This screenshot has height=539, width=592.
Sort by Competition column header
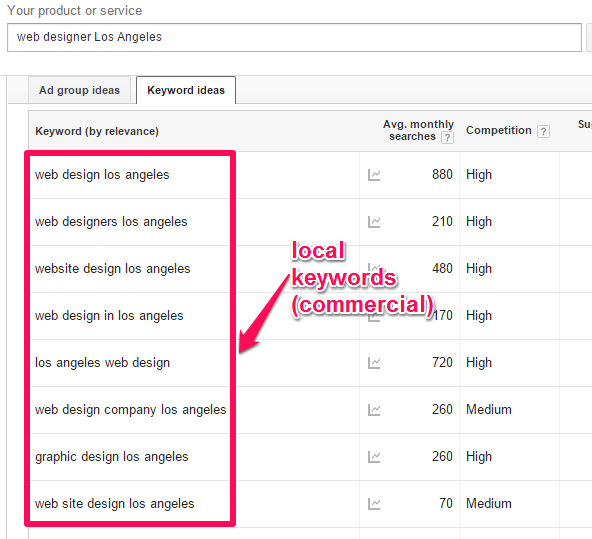point(498,130)
